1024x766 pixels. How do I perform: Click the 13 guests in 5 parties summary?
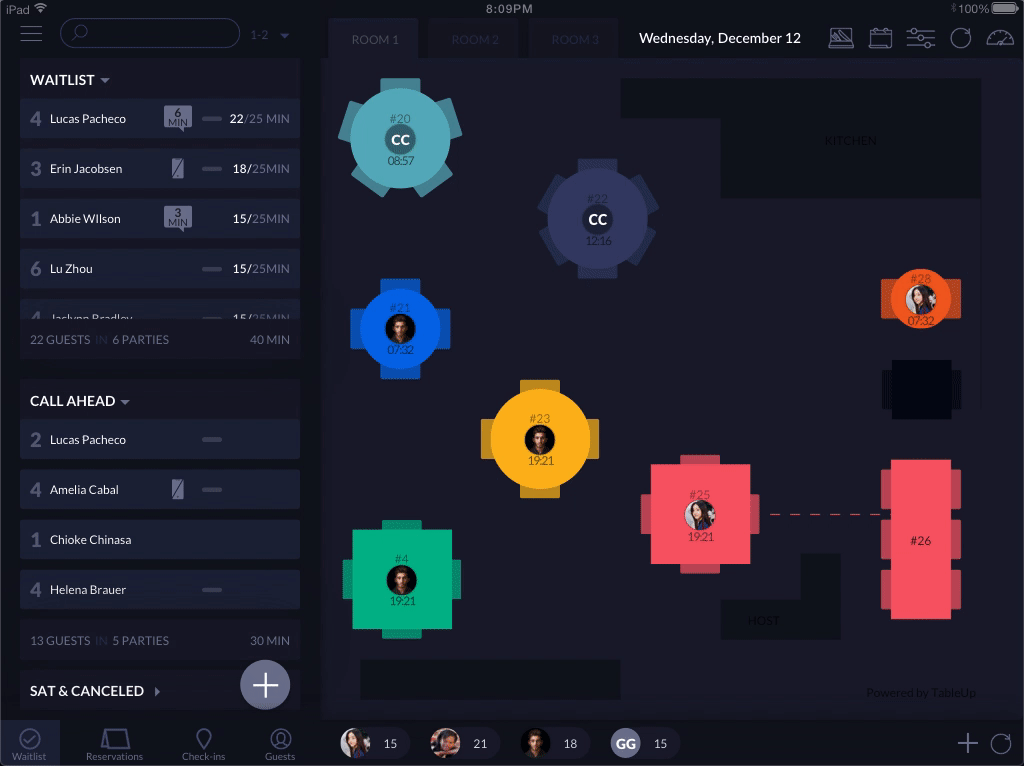tap(99, 641)
